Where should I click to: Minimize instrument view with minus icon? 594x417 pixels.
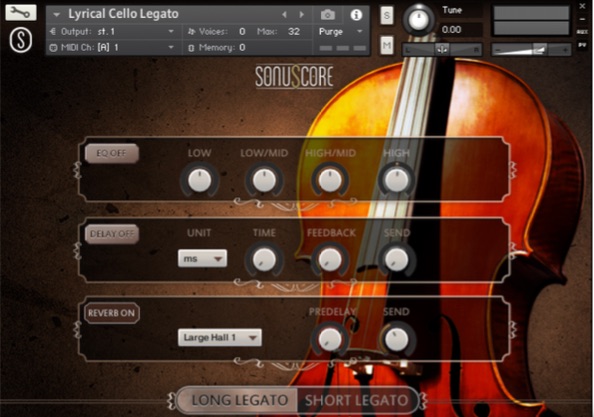coord(582,19)
